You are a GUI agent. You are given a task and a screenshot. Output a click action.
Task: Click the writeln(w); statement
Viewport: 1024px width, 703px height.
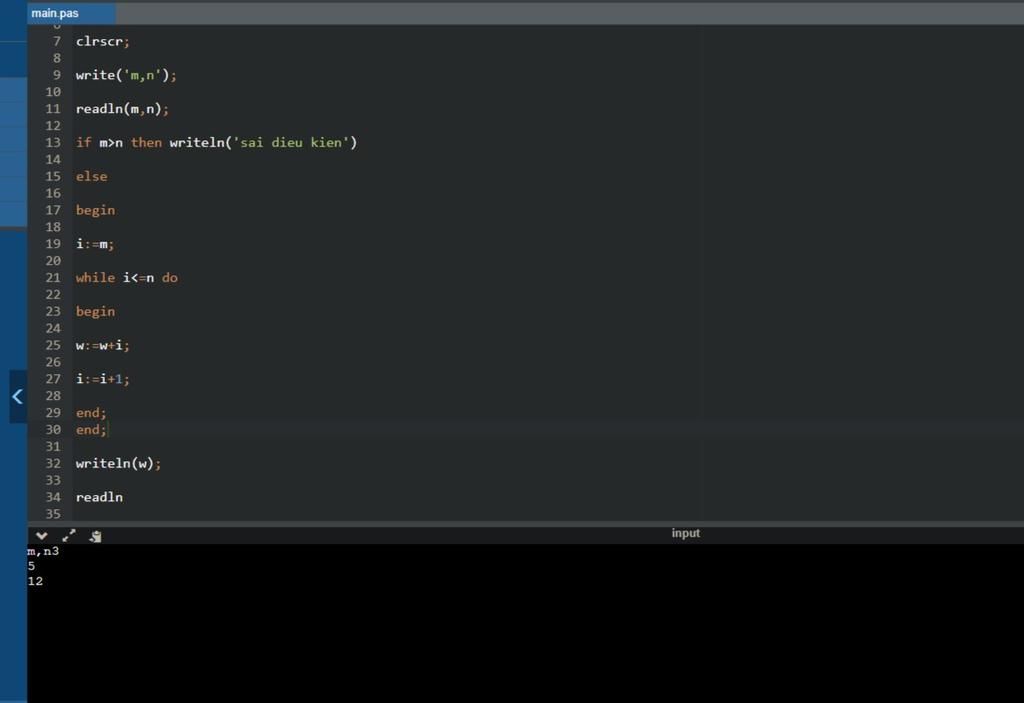point(118,463)
